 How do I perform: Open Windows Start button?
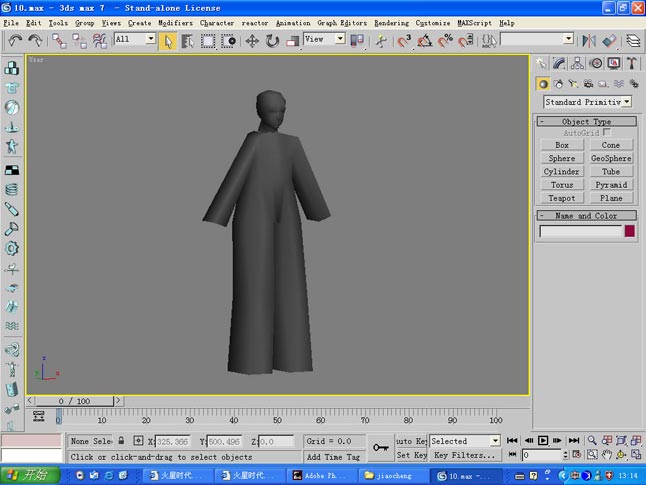(x=30, y=476)
